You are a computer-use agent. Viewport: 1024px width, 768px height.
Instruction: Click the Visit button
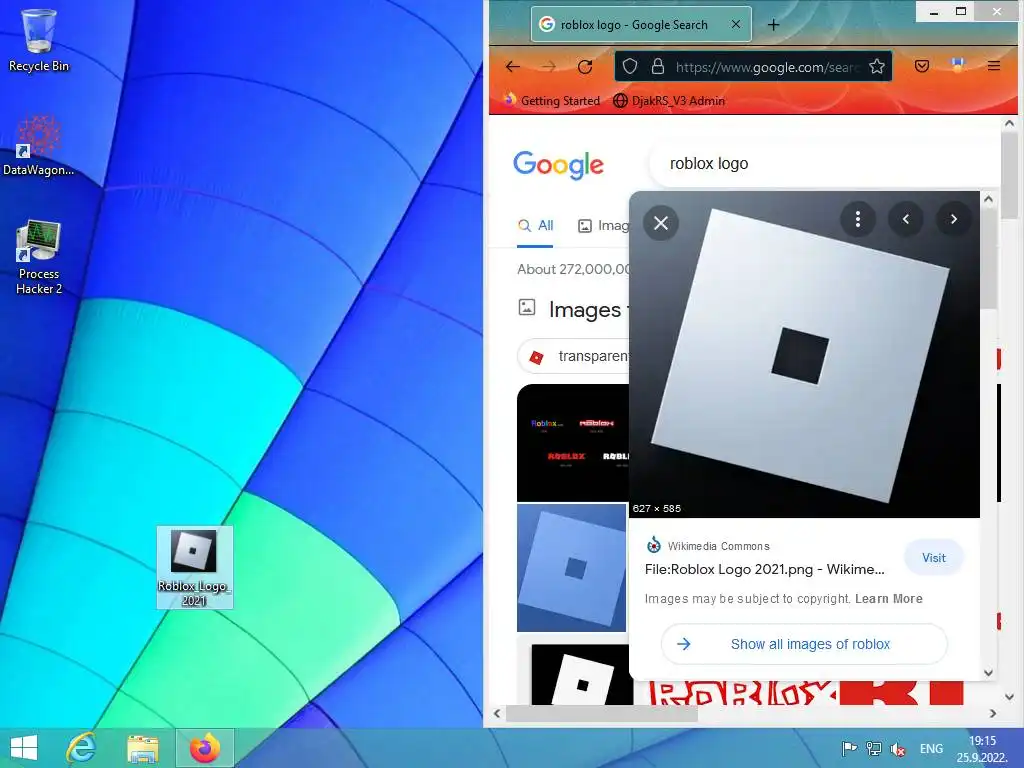tap(934, 558)
